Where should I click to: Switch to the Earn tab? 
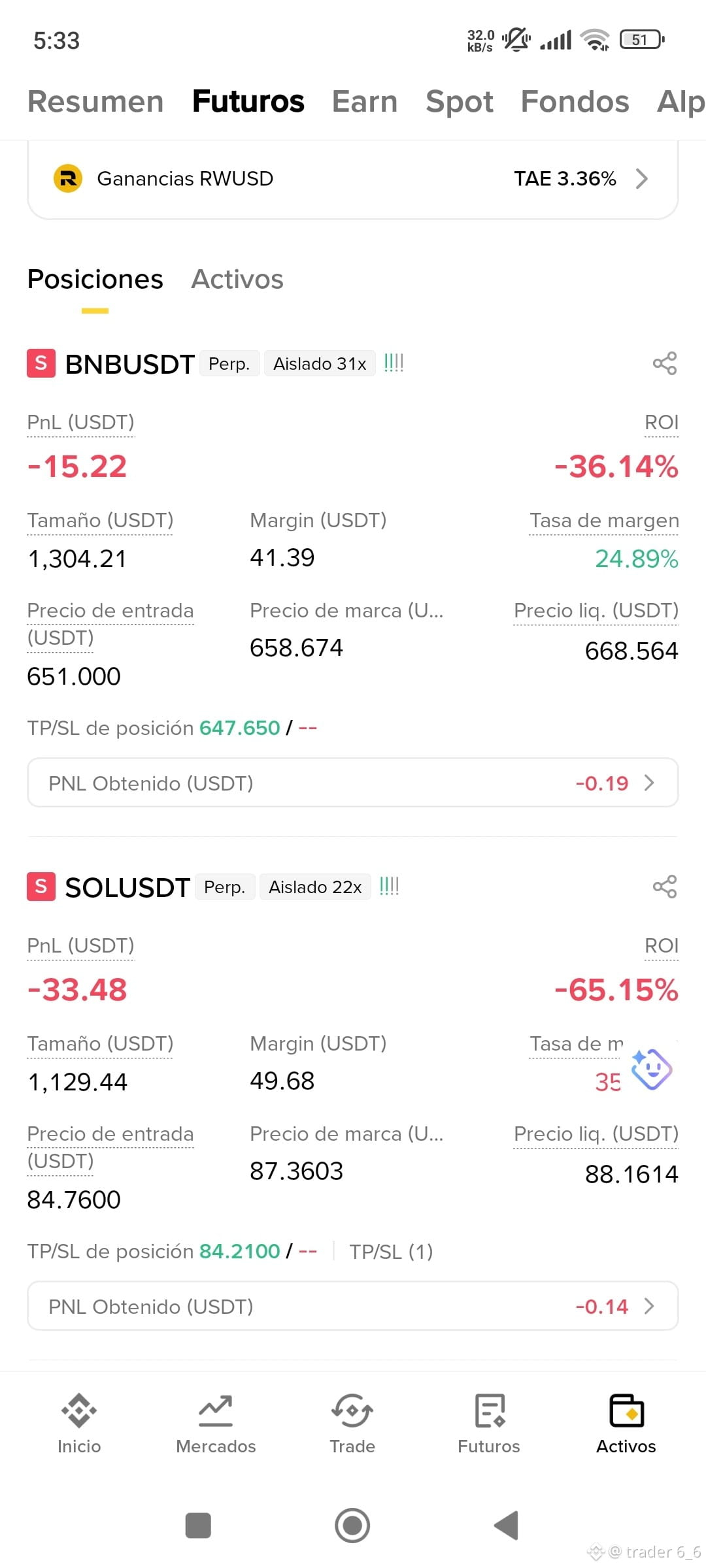tap(365, 102)
